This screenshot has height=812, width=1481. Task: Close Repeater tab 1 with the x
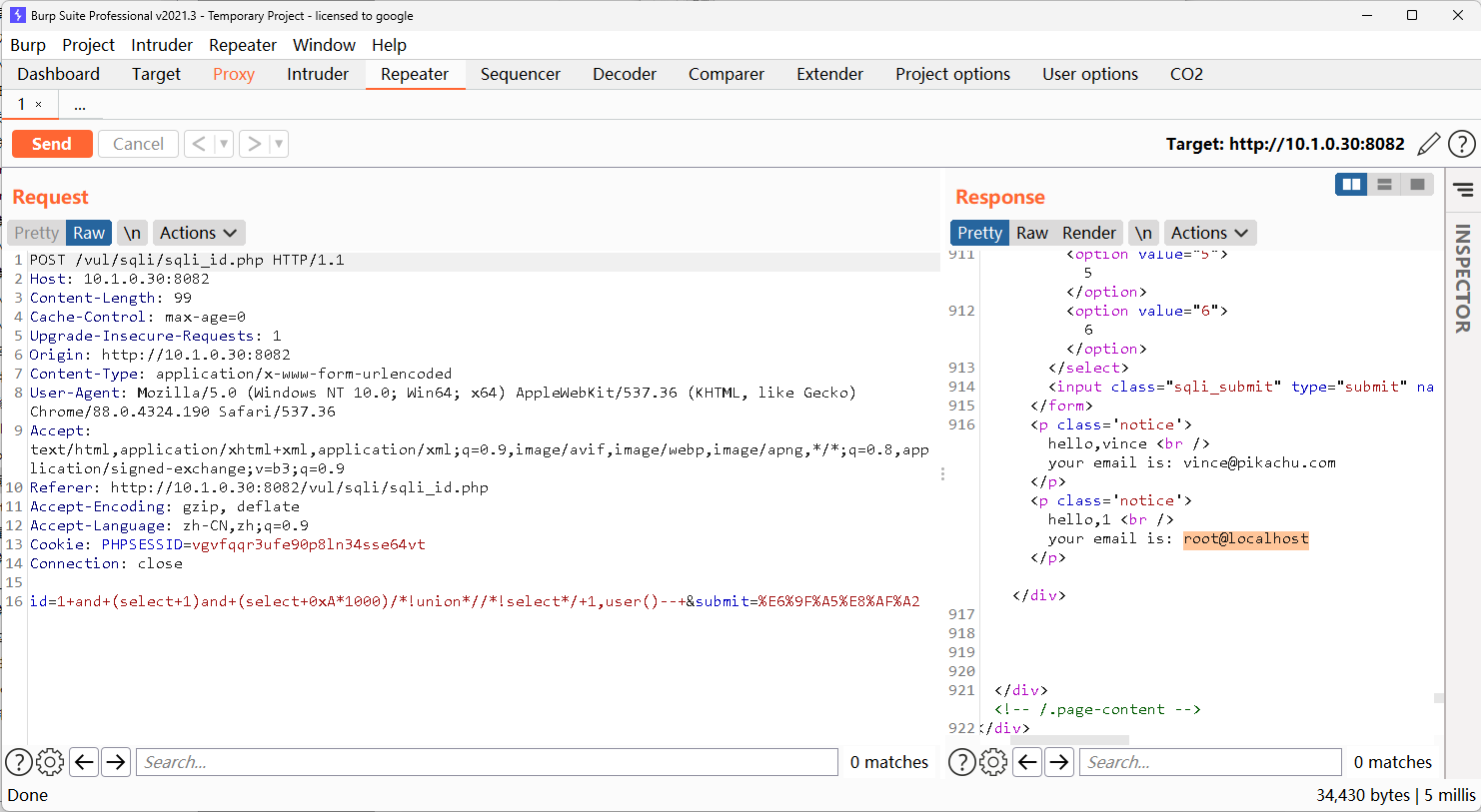[x=39, y=105]
